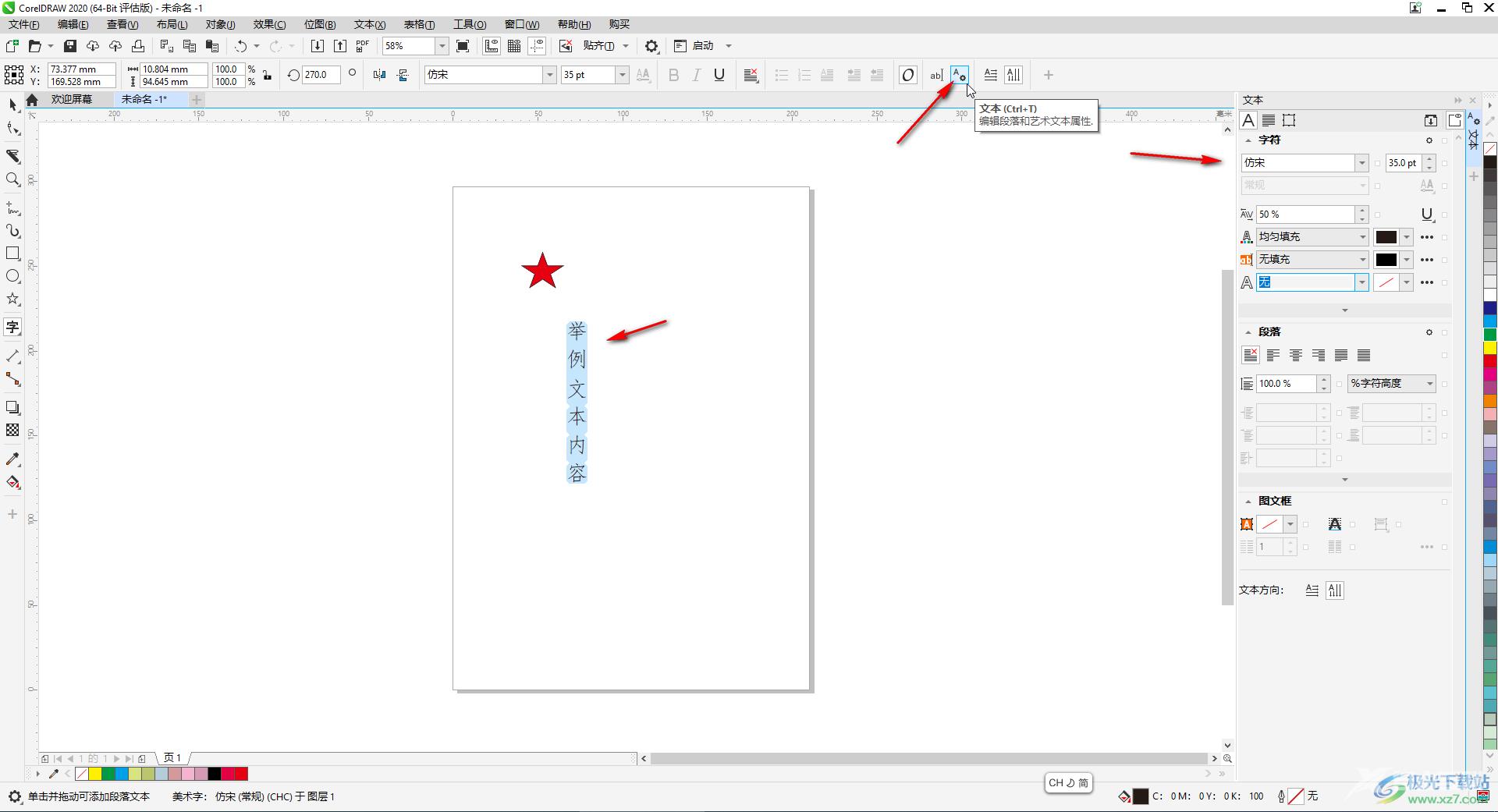The height and width of the screenshot is (812, 1498).
Task: Create a new document
Action: point(12,46)
